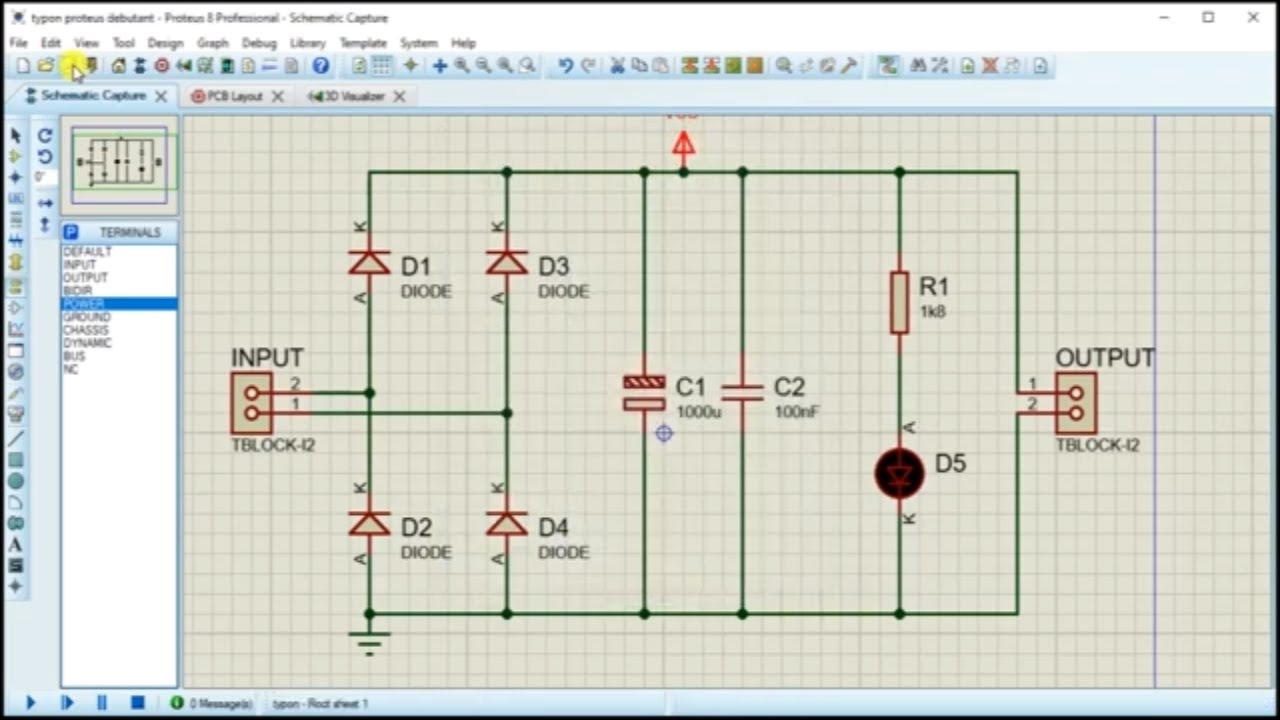This screenshot has width=1280, height=720.
Task: Click the red X Remove Sheet icon
Action: tap(989, 66)
